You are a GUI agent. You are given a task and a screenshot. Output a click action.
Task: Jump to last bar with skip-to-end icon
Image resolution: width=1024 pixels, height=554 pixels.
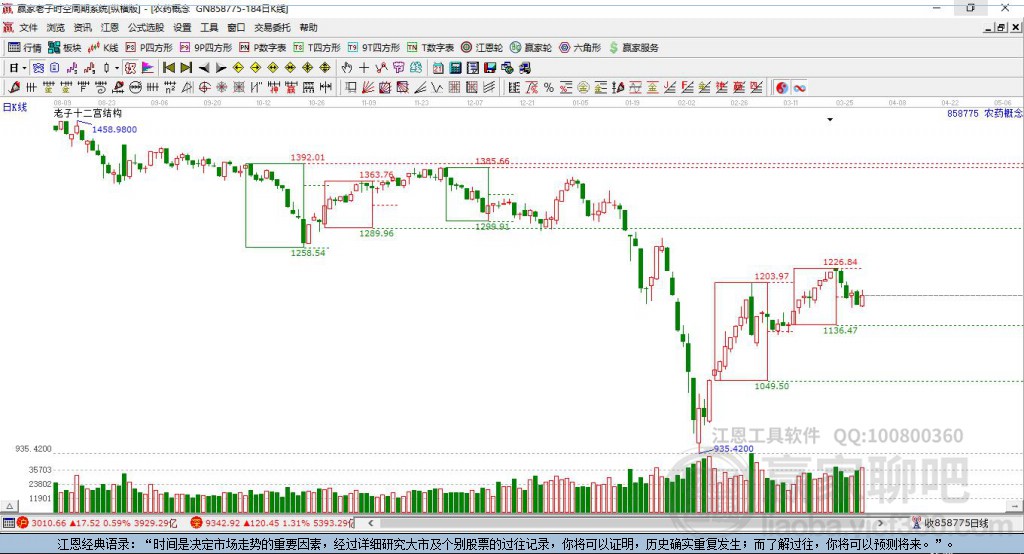(186, 68)
